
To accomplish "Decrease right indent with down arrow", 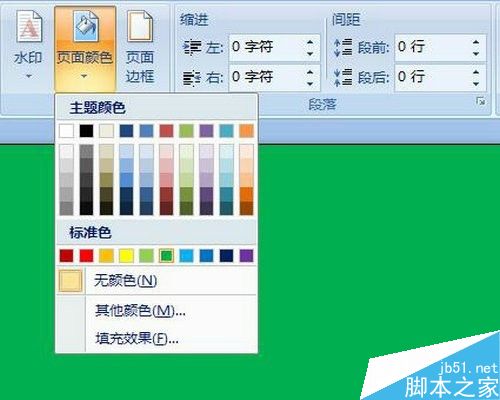I will [310, 84].
